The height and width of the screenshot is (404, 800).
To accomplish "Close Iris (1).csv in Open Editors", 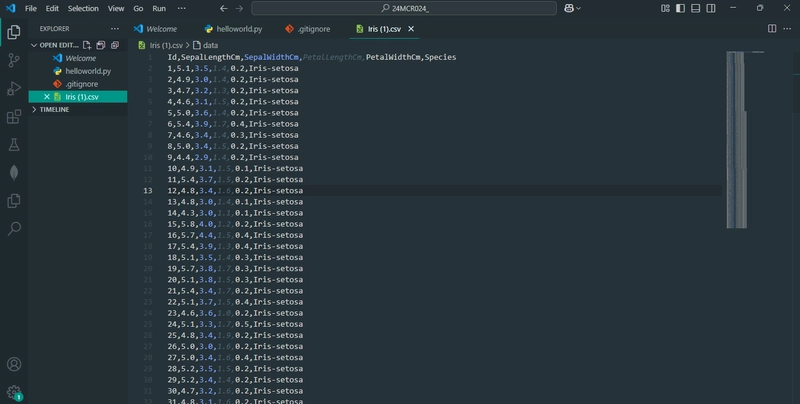I will click(x=46, y=96).
